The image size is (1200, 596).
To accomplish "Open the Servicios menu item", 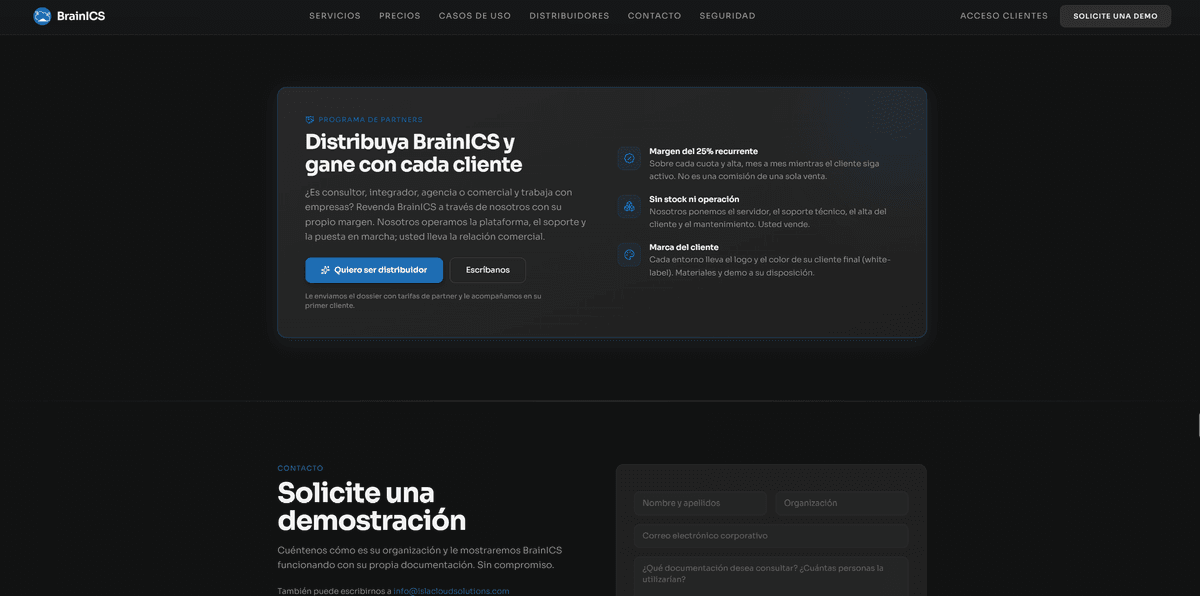I will [335, 16].
